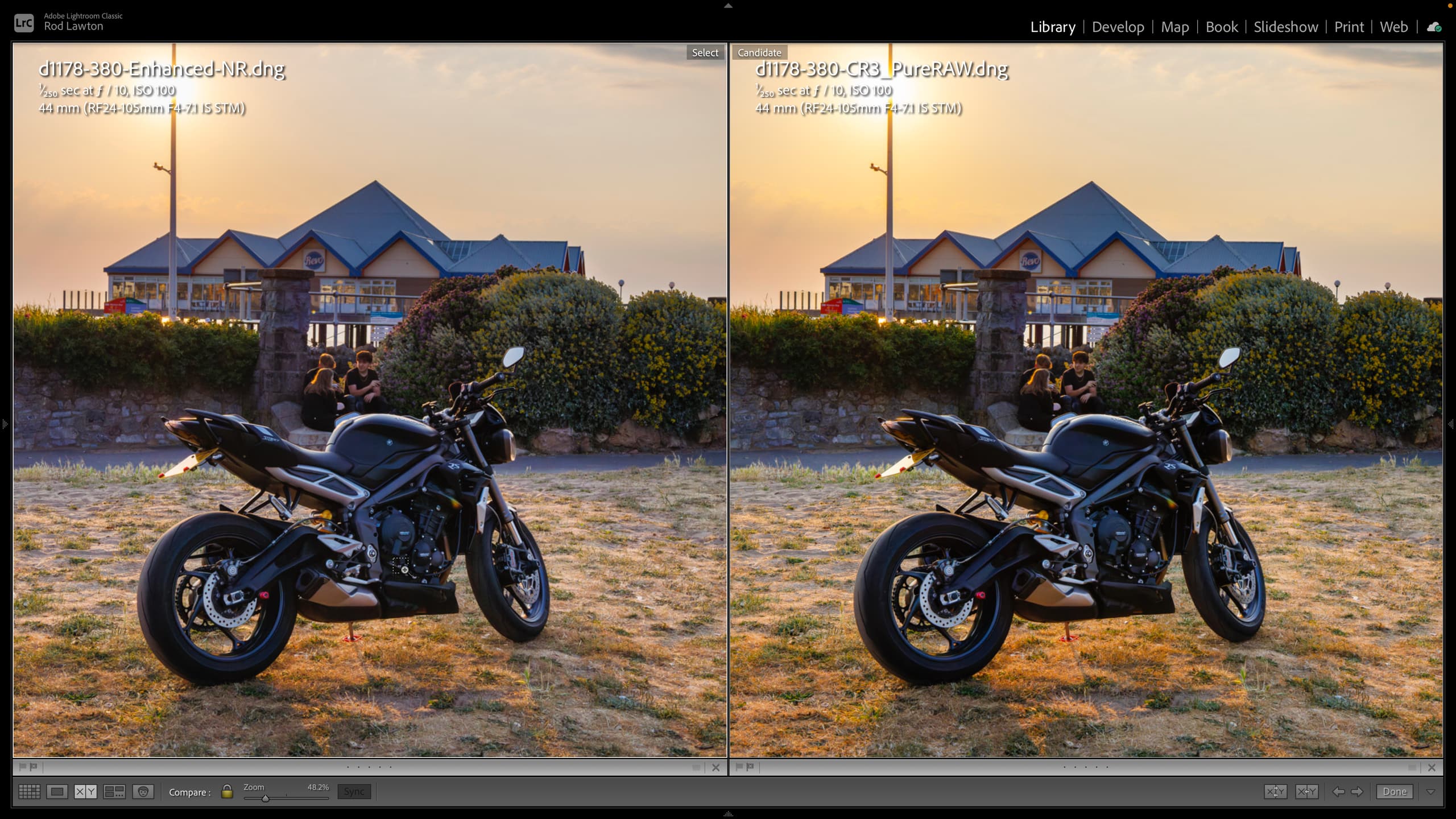Collapse the top panel with its arrow

[728, 6]
